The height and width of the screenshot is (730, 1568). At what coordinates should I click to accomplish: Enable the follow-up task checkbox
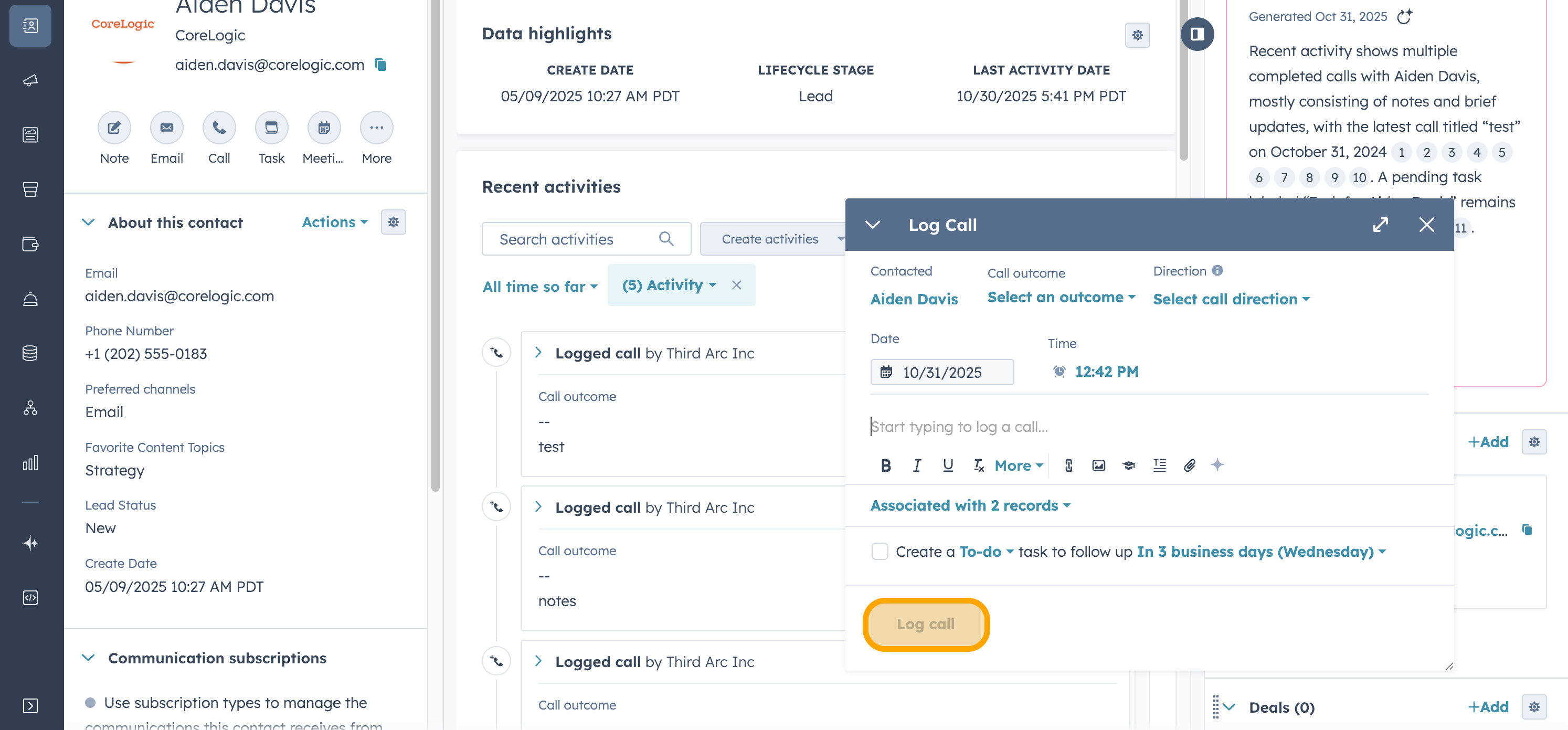880,552
